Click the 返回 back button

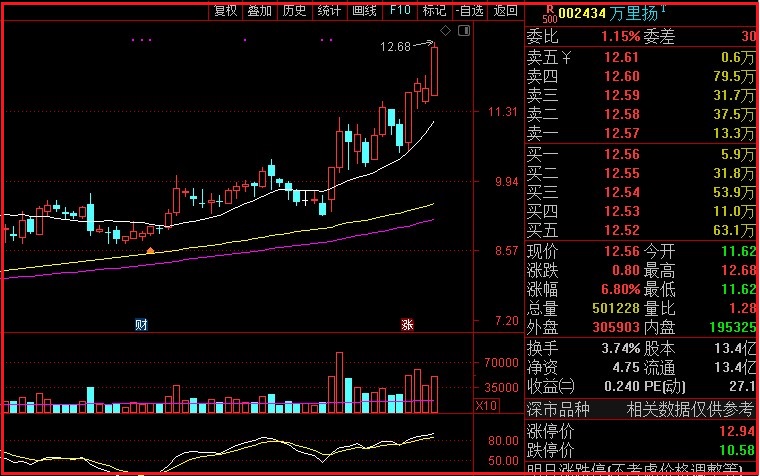click(x=505, y=10)
